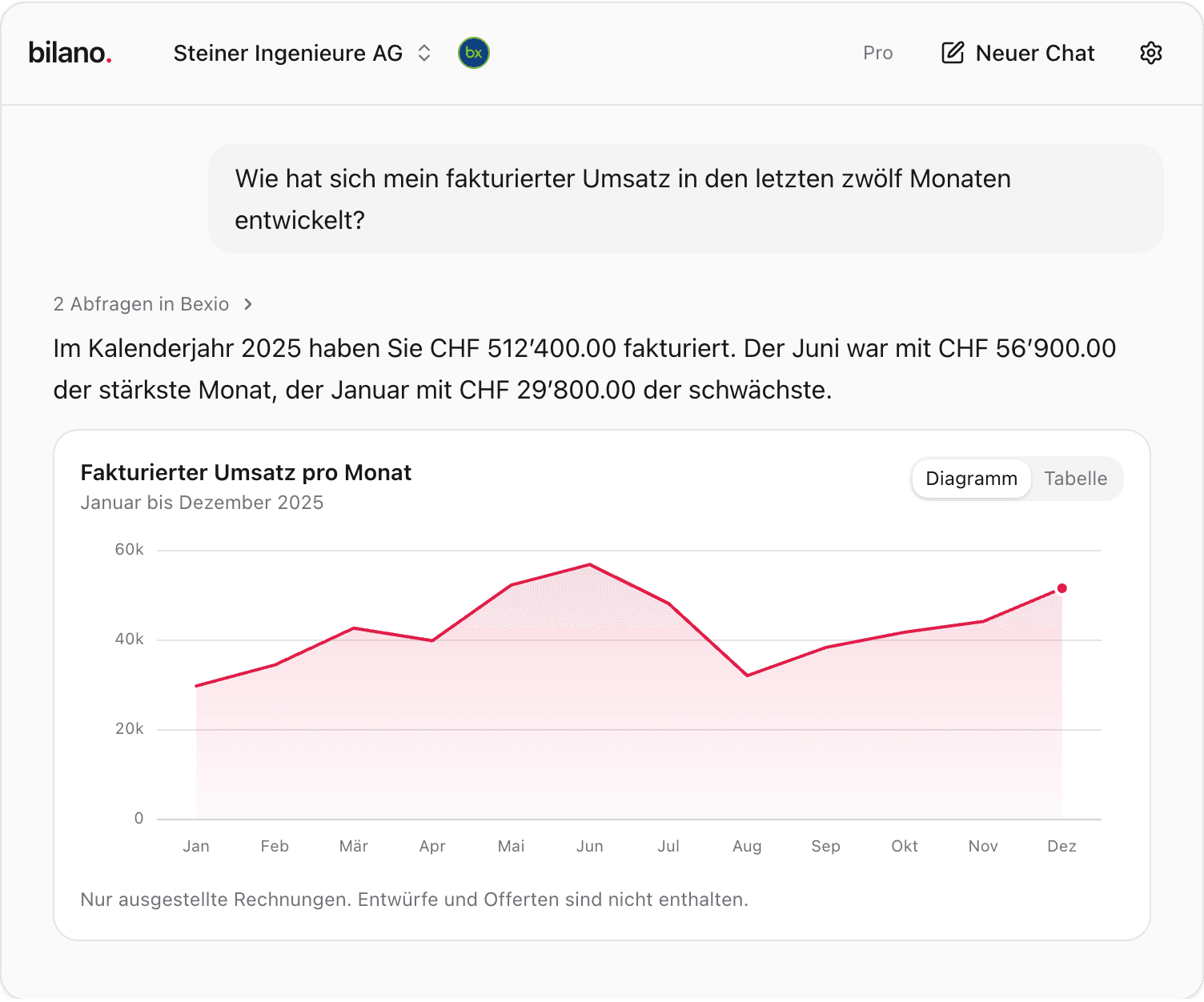This screenshot has height=1002, width=1204.
Task: Click the Jun label on the x-axis
Action: point(590,846)
